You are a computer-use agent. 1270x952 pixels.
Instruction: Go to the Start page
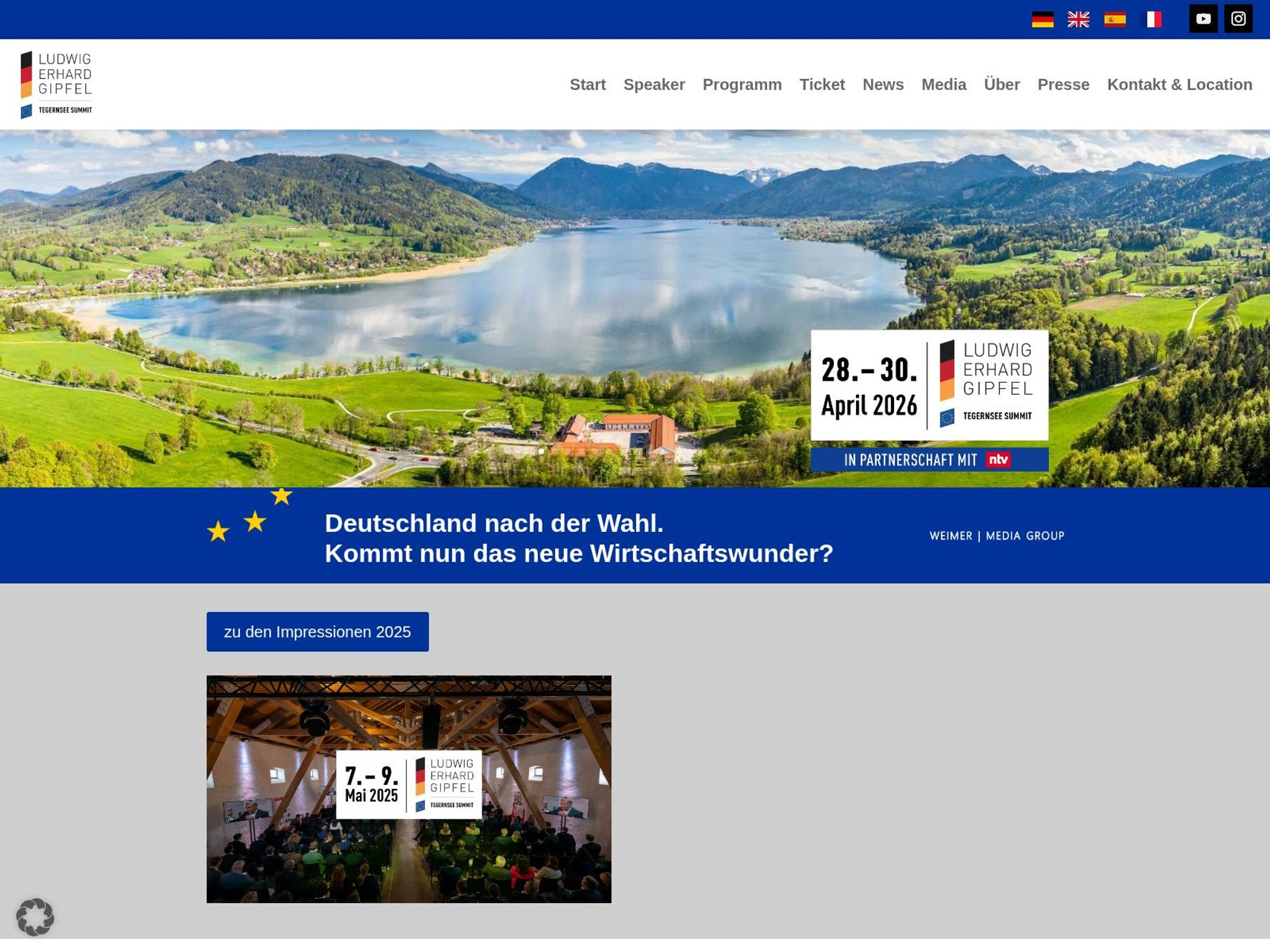pyautogui.click(x=587, y=84)
